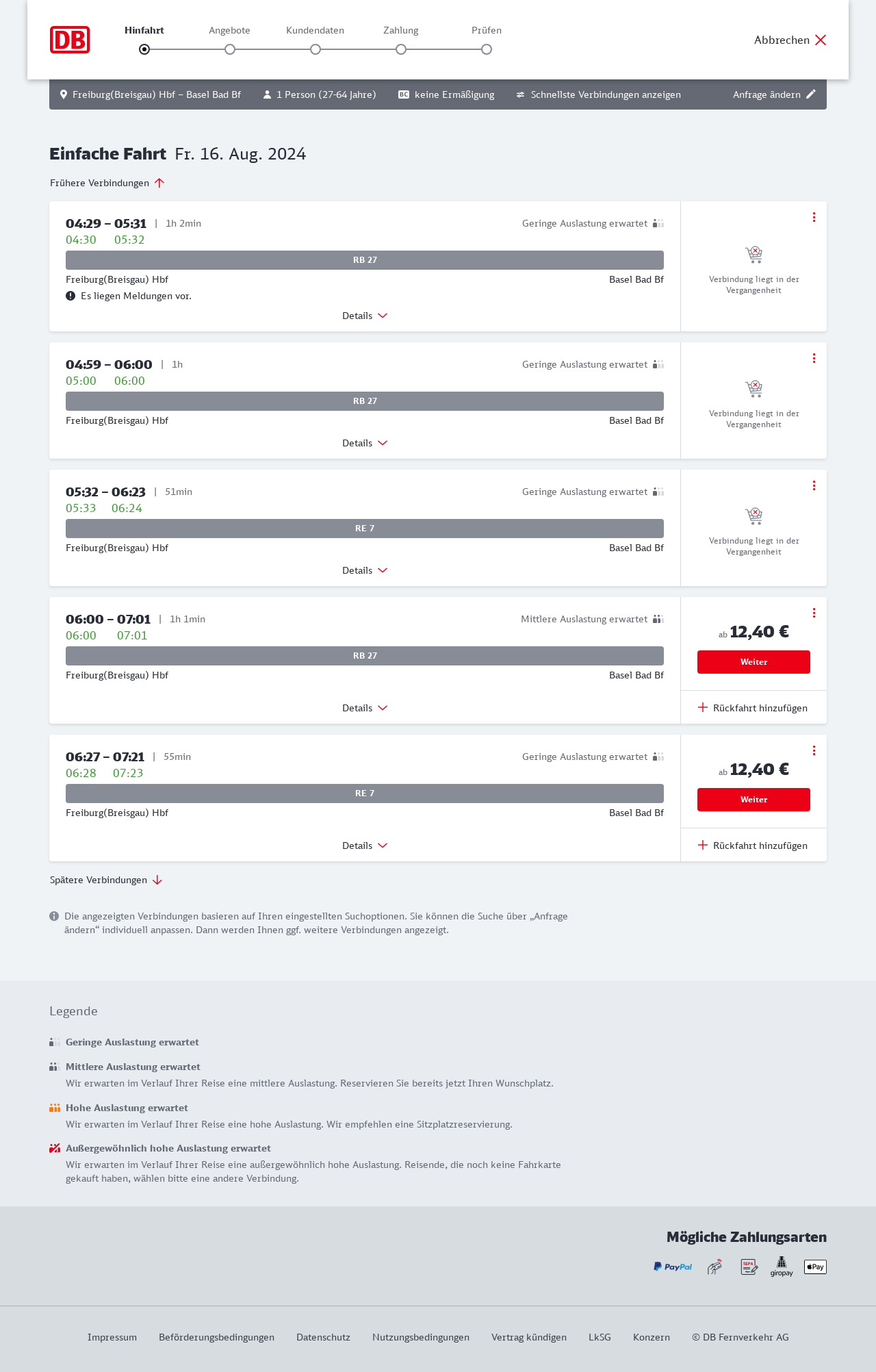Open three-dot menu for 06:00 connection
Viewport: 876px width, 1372px height.
pos(814,613)
